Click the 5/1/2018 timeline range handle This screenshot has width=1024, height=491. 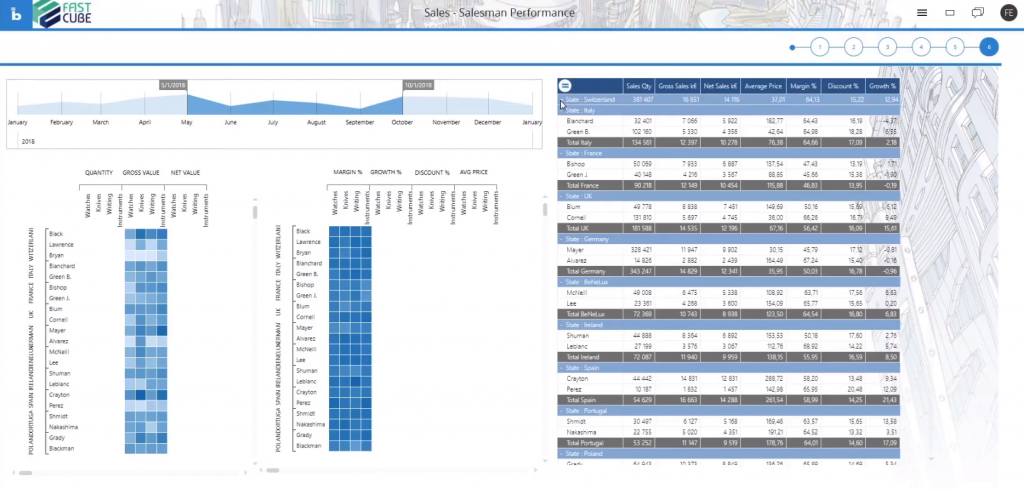(x=173, y=87)
